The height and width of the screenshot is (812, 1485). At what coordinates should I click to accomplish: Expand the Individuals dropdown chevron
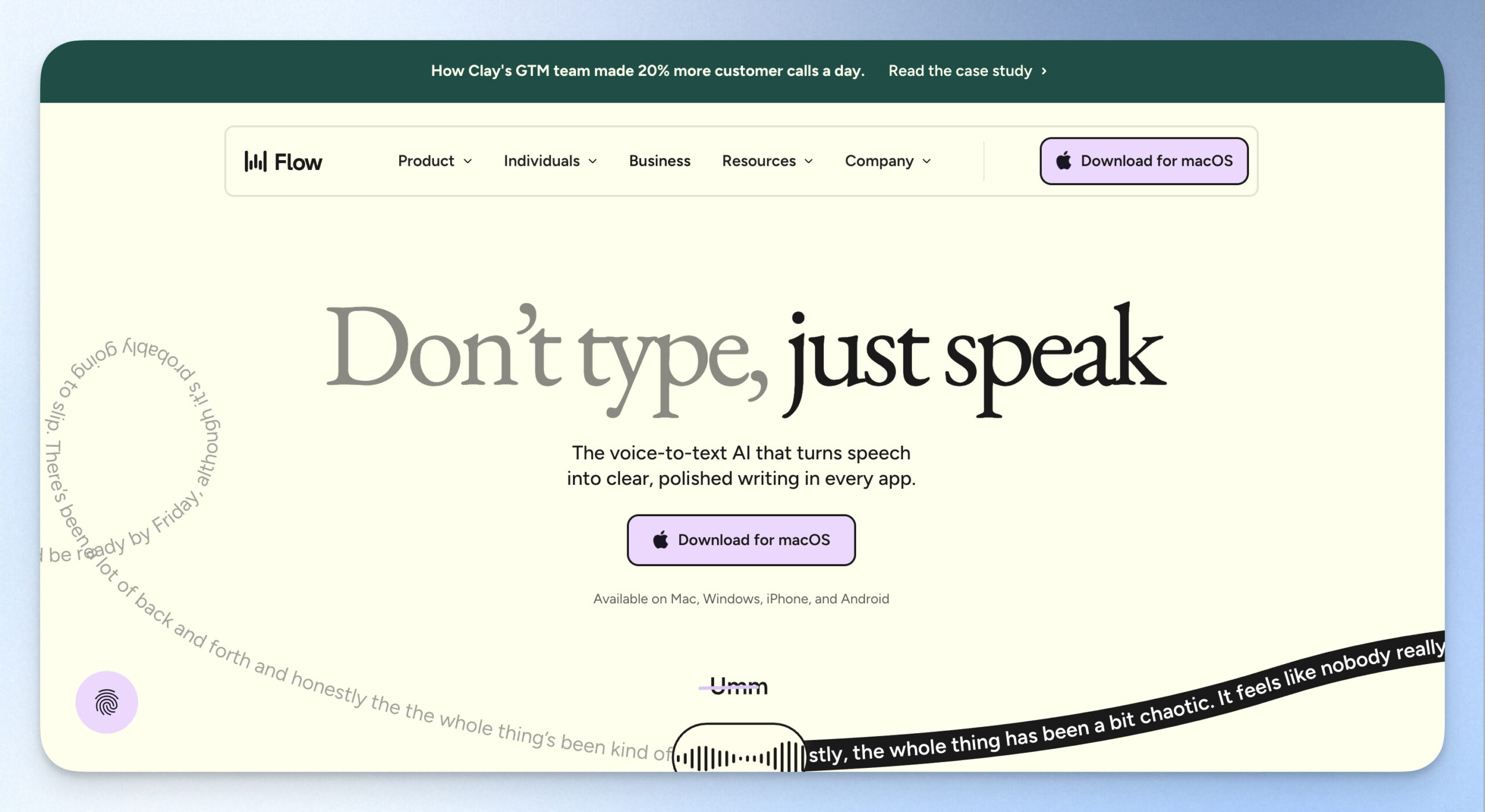(593, 161)
